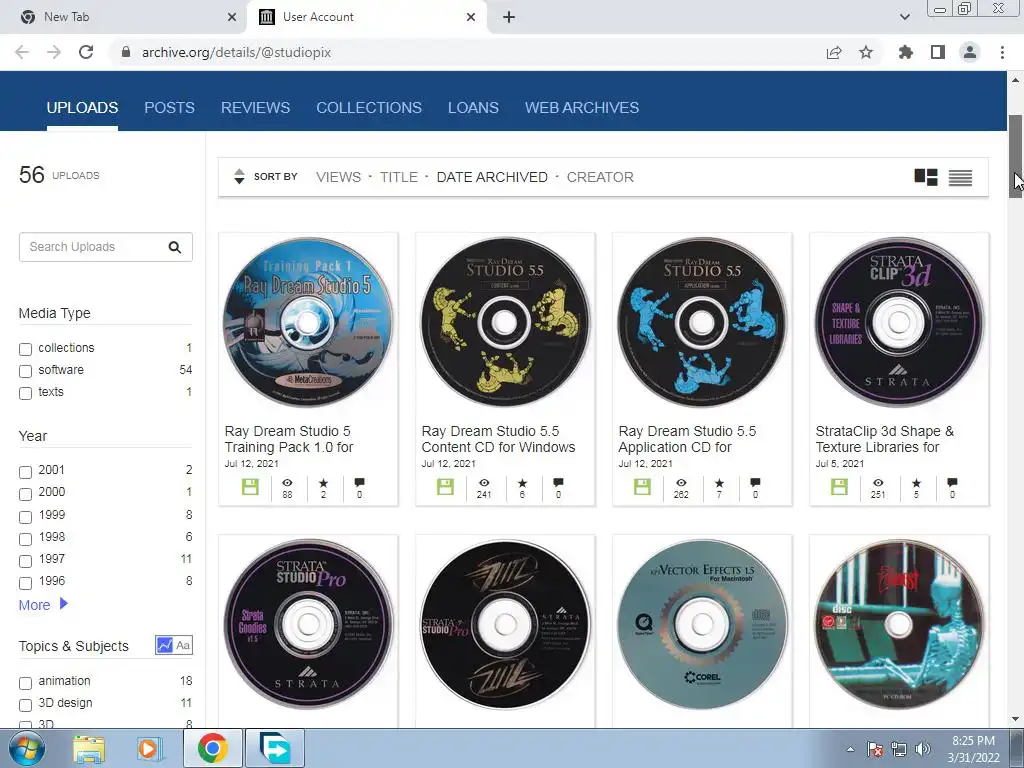Expand More years list
Screen dimensions: 1024x768
43,605
